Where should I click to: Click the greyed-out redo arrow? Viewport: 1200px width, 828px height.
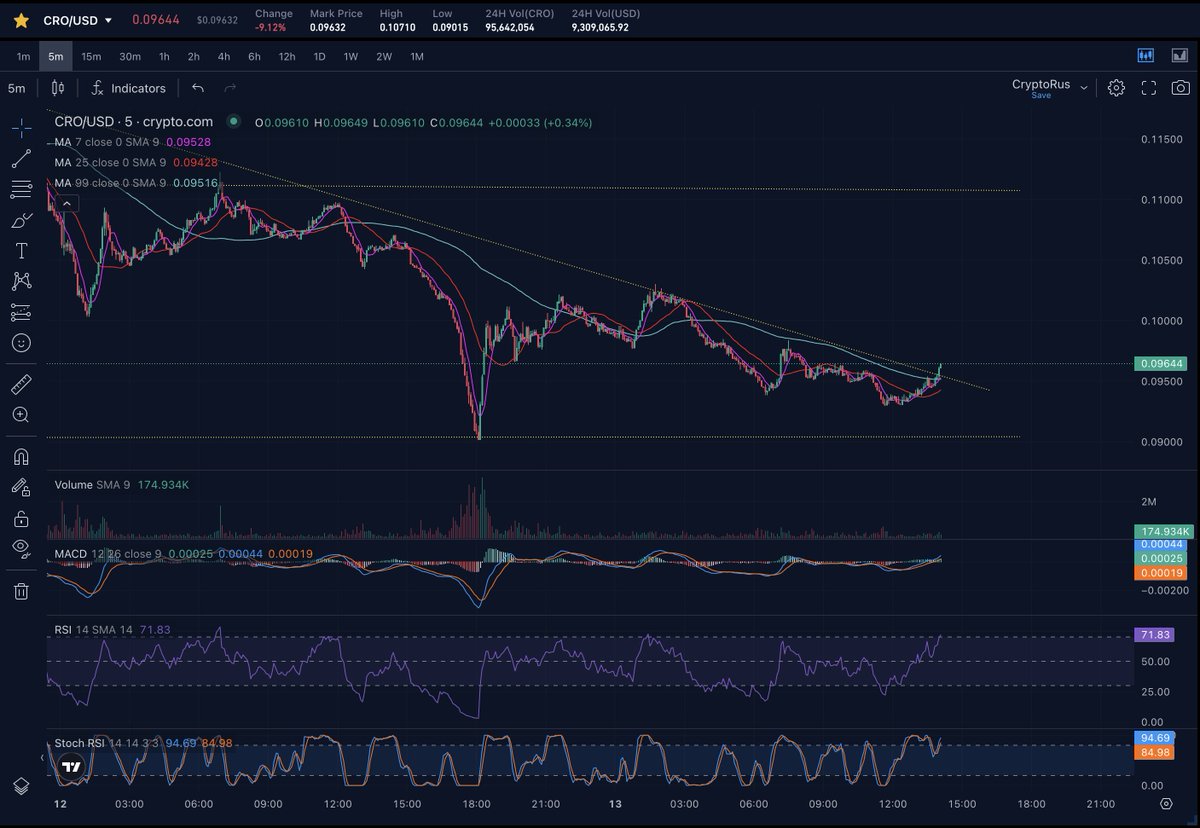(229, 88)
